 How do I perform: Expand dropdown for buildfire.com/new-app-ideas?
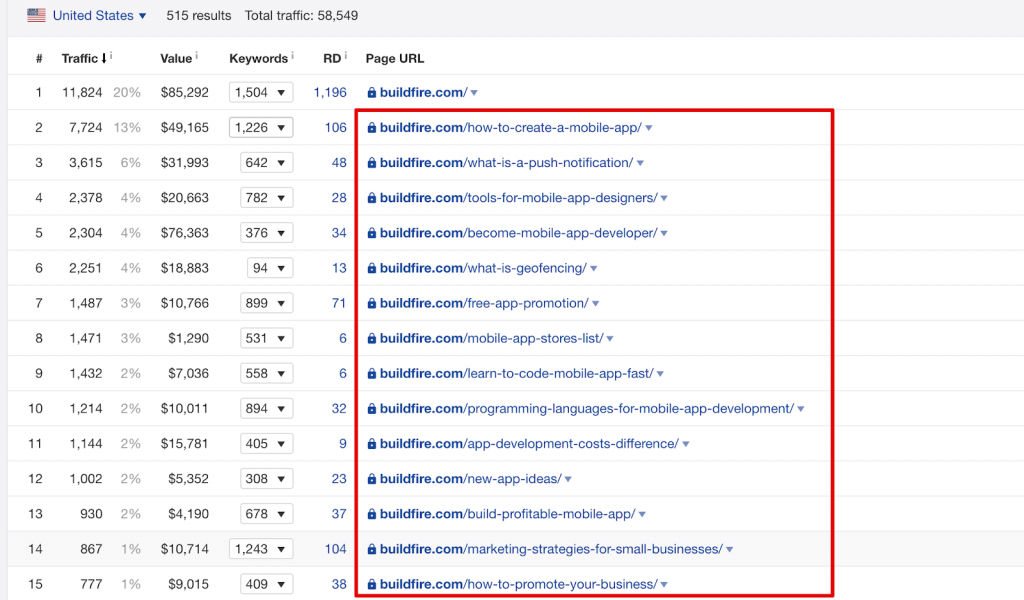tap(568, 478)
